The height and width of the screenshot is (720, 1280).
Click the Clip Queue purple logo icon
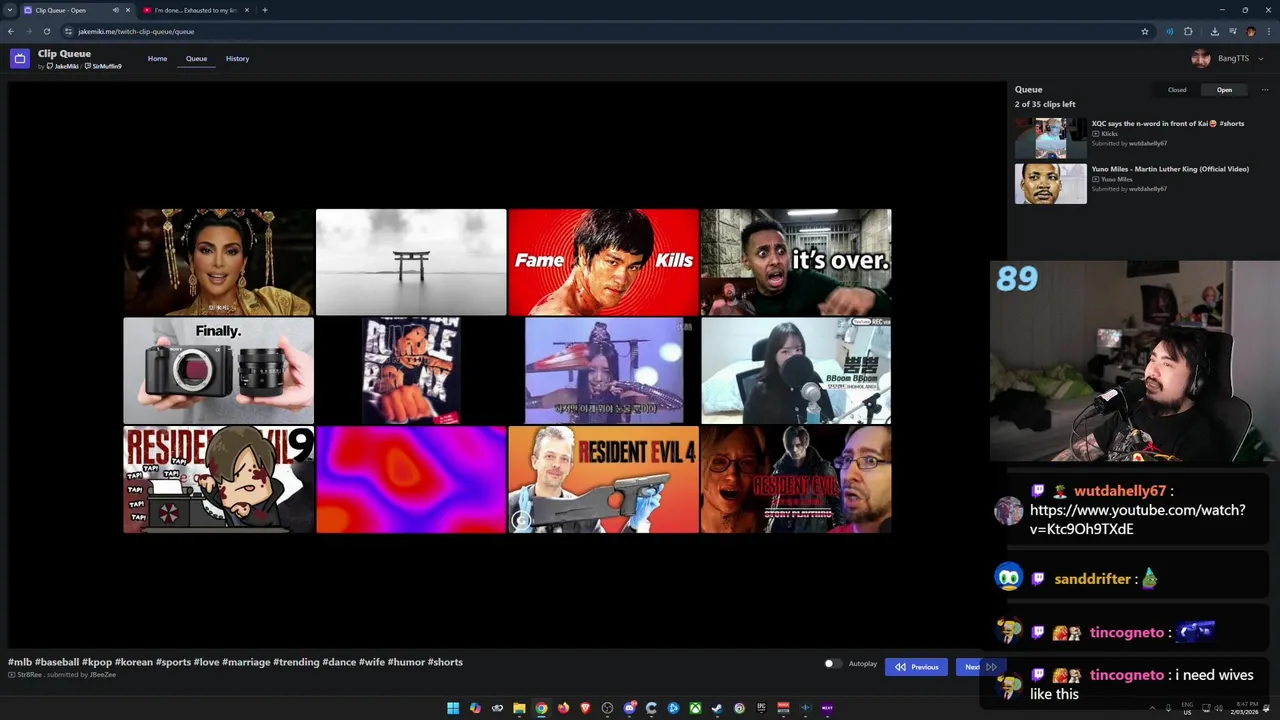click(x=20, y=58)
